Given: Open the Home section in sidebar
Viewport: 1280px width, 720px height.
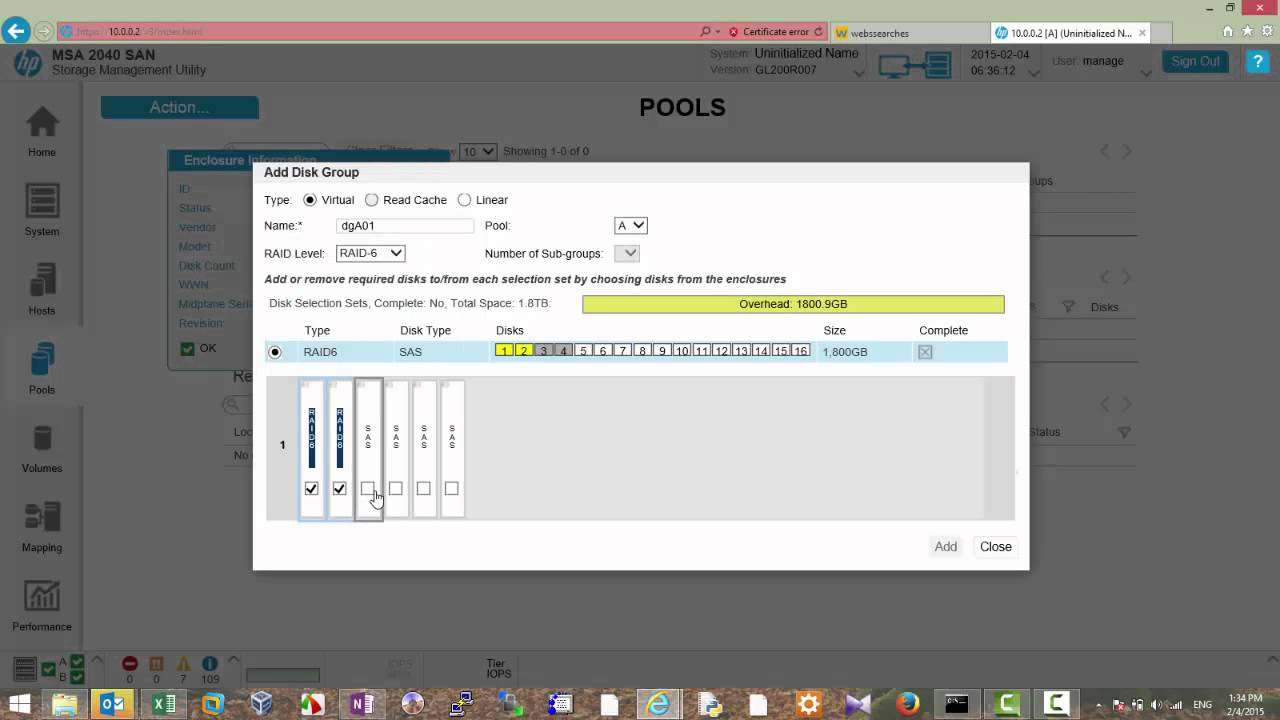Looking at the screenshot, I should pyautogui.click(x=42, y=132).
